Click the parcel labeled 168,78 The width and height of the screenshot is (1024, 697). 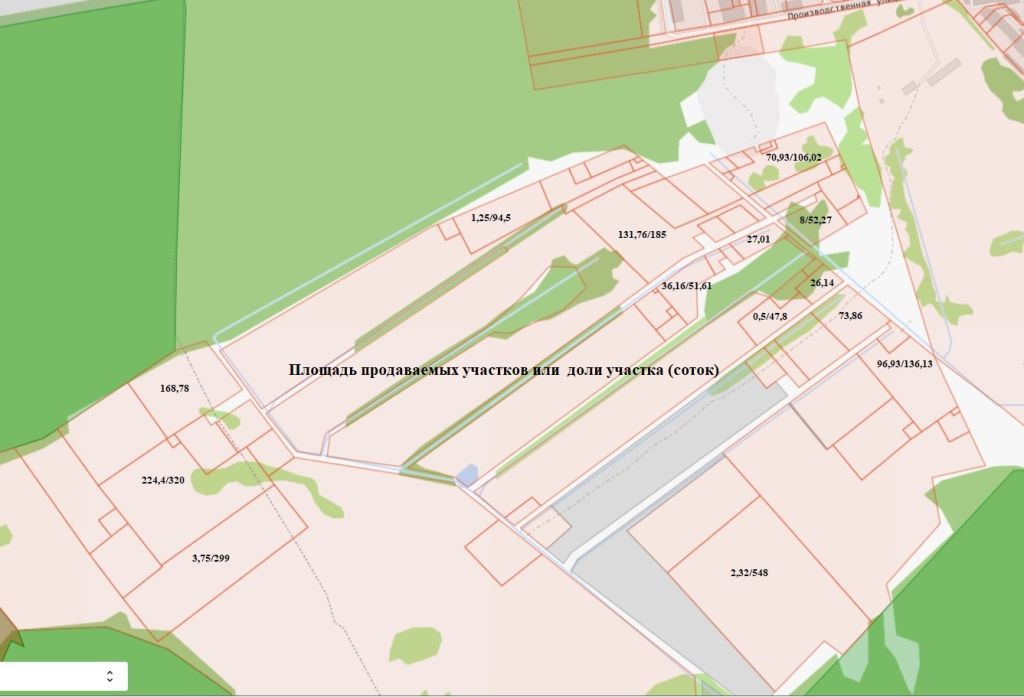coord(174,388)
